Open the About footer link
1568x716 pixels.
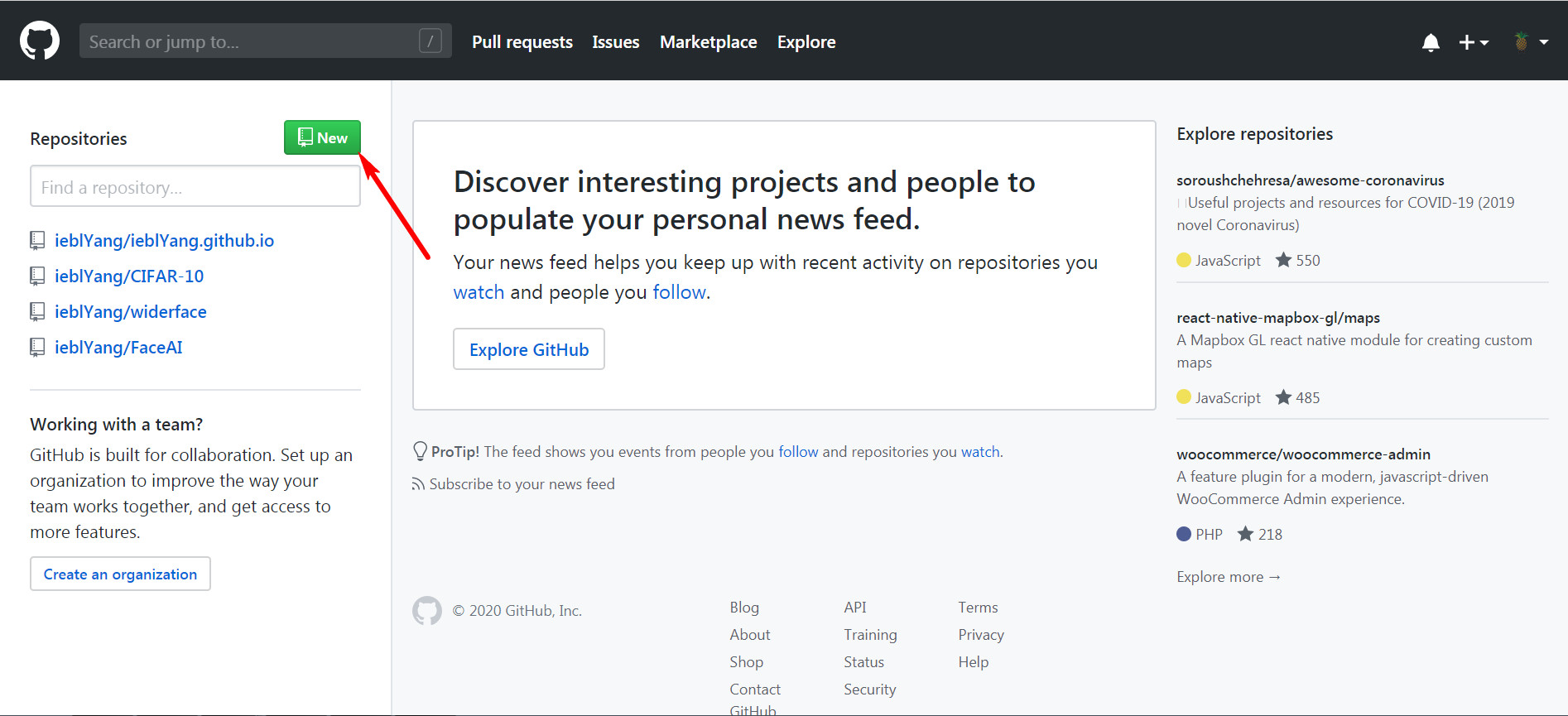(750, 635)
